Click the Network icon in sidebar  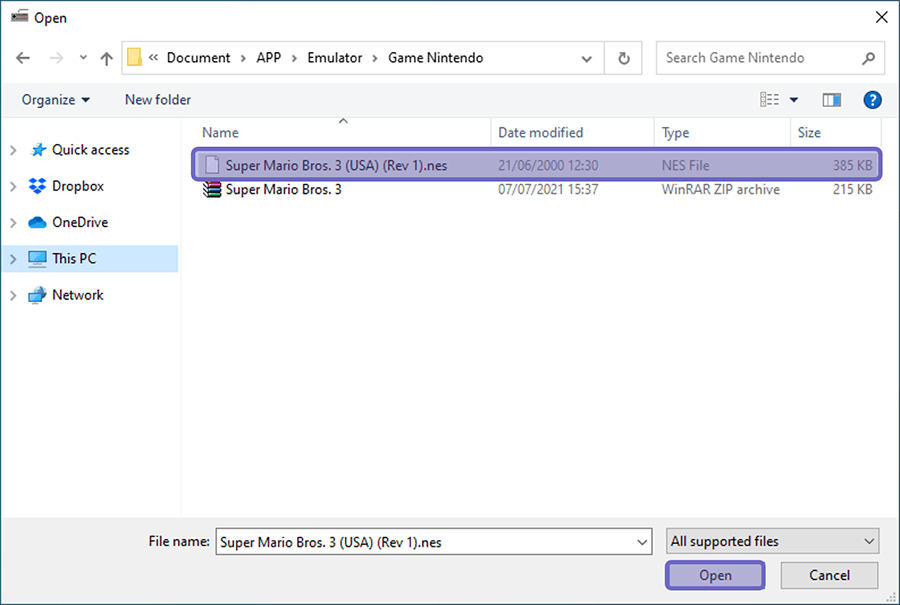click(37, 295)
